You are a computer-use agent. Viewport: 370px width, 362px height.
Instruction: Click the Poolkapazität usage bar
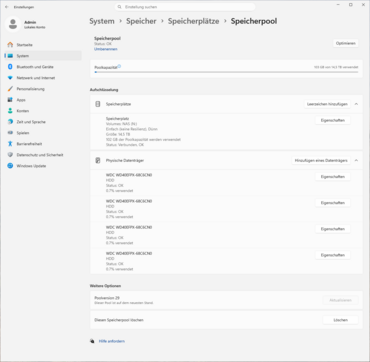[226, 72]
